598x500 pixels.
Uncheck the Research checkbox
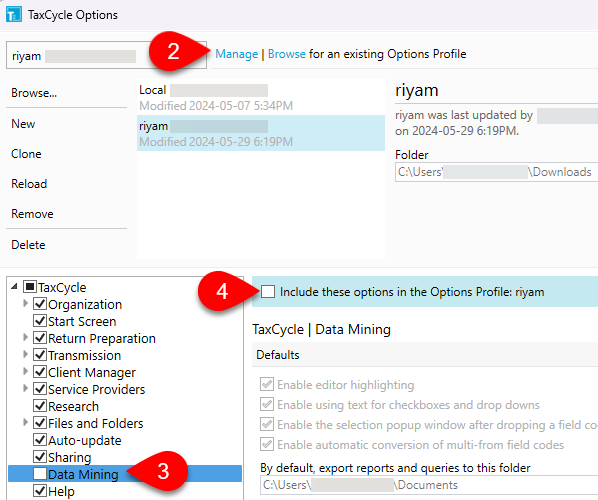click(40, 406)
